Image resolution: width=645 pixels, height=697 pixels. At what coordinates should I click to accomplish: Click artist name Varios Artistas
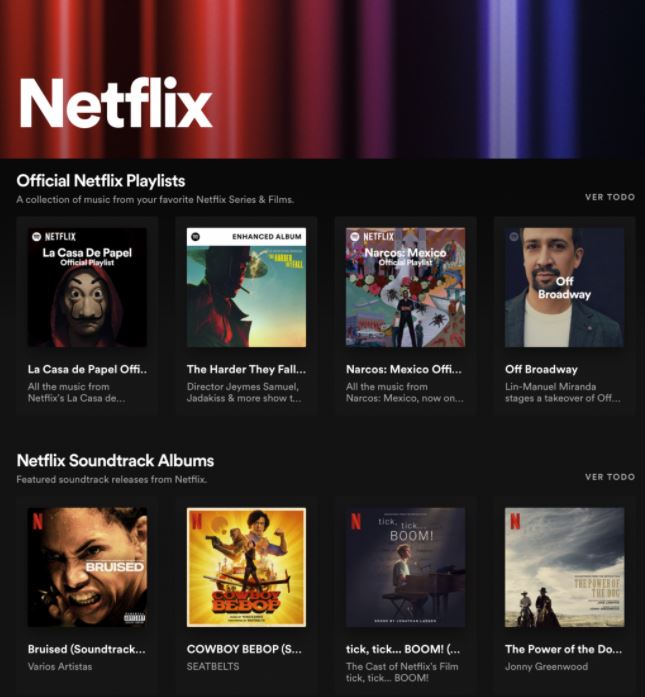pos(60,666)
